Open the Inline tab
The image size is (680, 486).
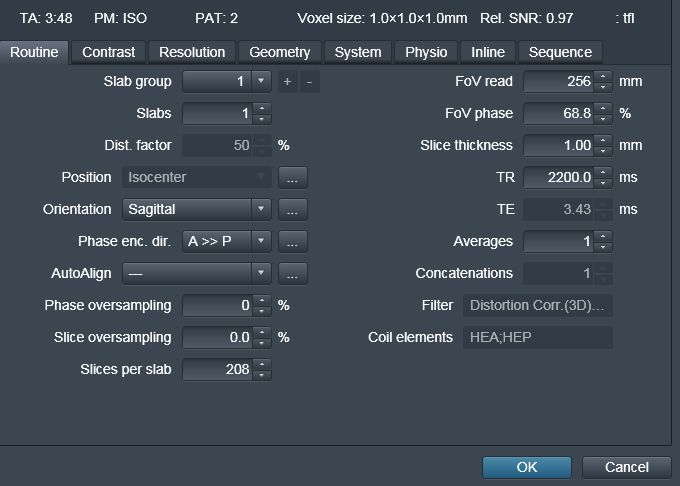pyautogui.click(x=488, y=52)
